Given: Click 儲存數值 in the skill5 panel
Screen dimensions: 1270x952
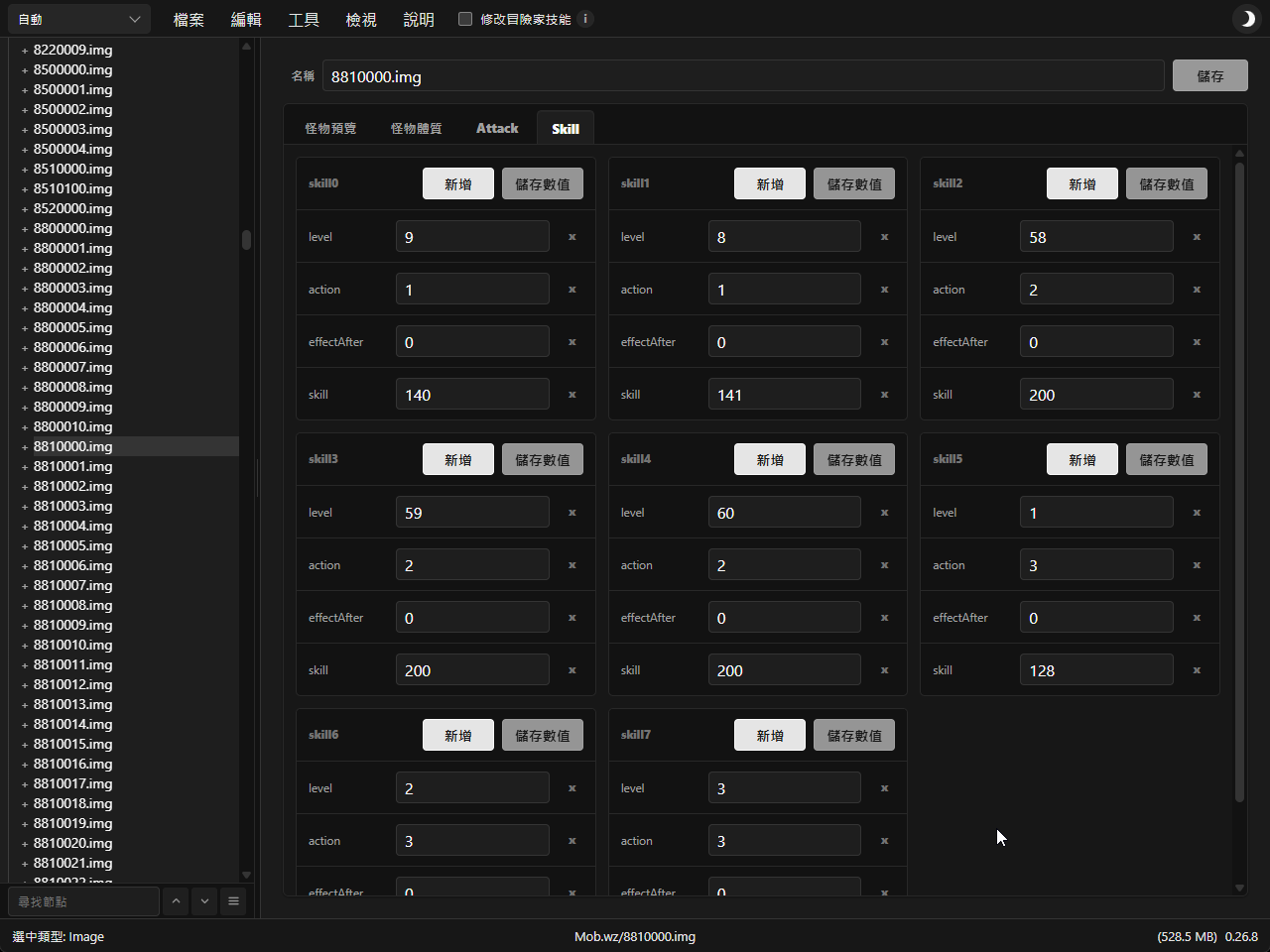Looking at the screenshot, I should point(1167,459).
